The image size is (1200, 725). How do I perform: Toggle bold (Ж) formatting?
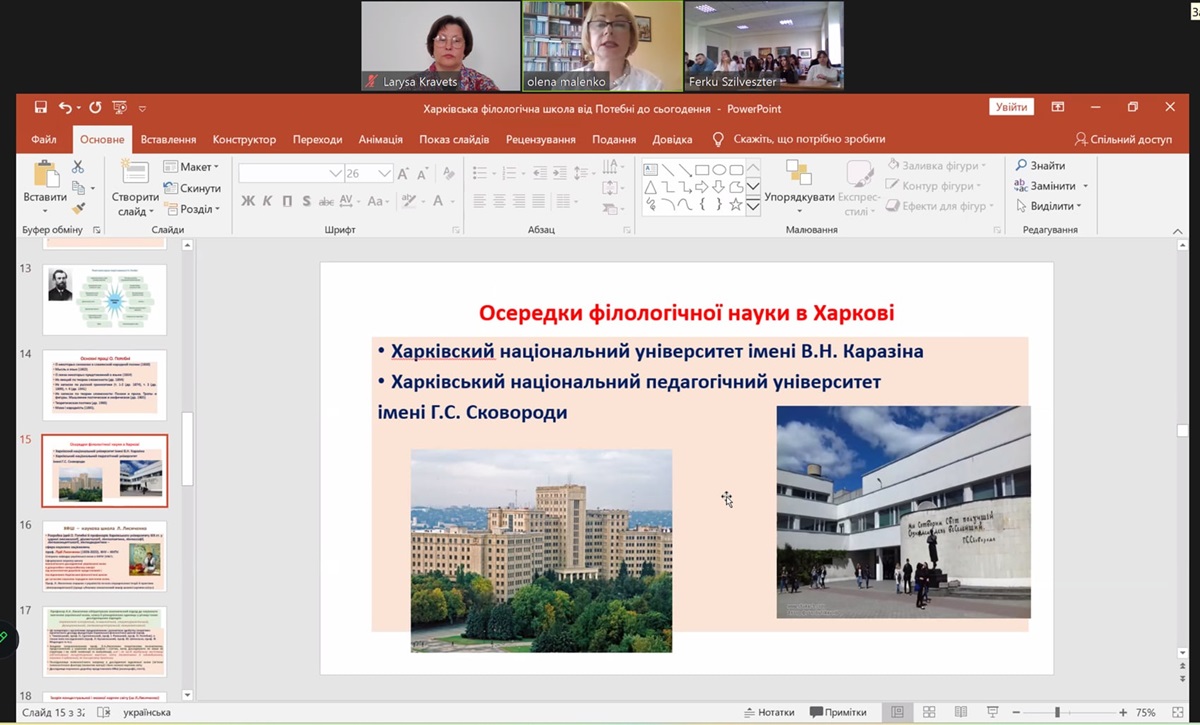point(248,201)
